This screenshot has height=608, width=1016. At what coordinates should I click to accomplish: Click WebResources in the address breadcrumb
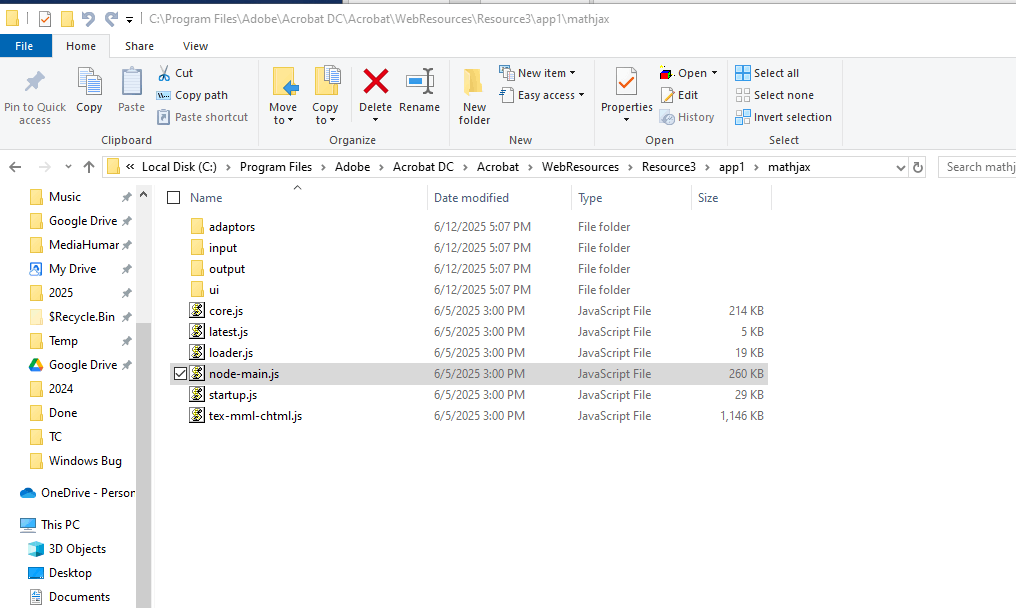tap(580, 167)
